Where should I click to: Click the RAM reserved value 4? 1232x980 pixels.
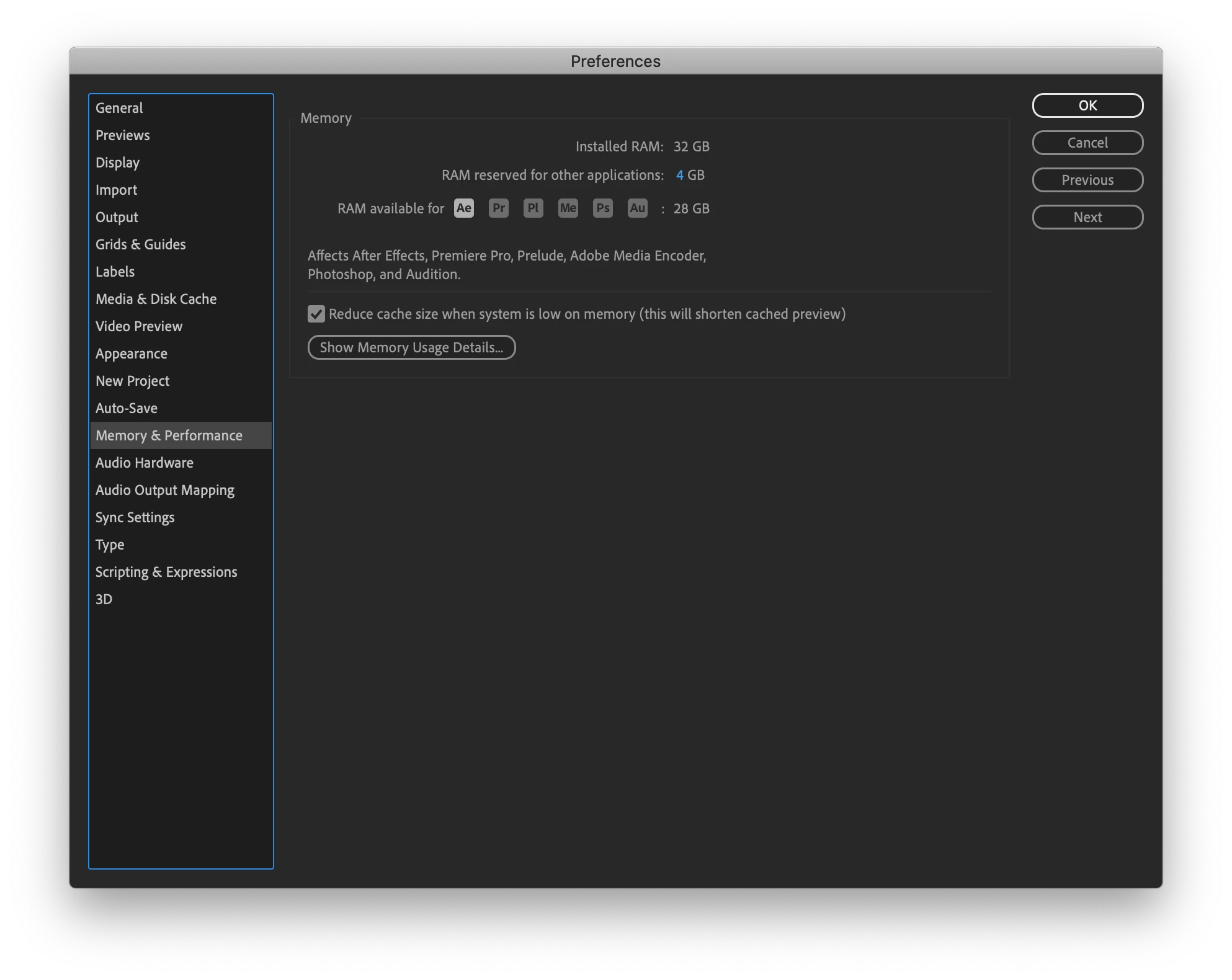pos(679,176)
